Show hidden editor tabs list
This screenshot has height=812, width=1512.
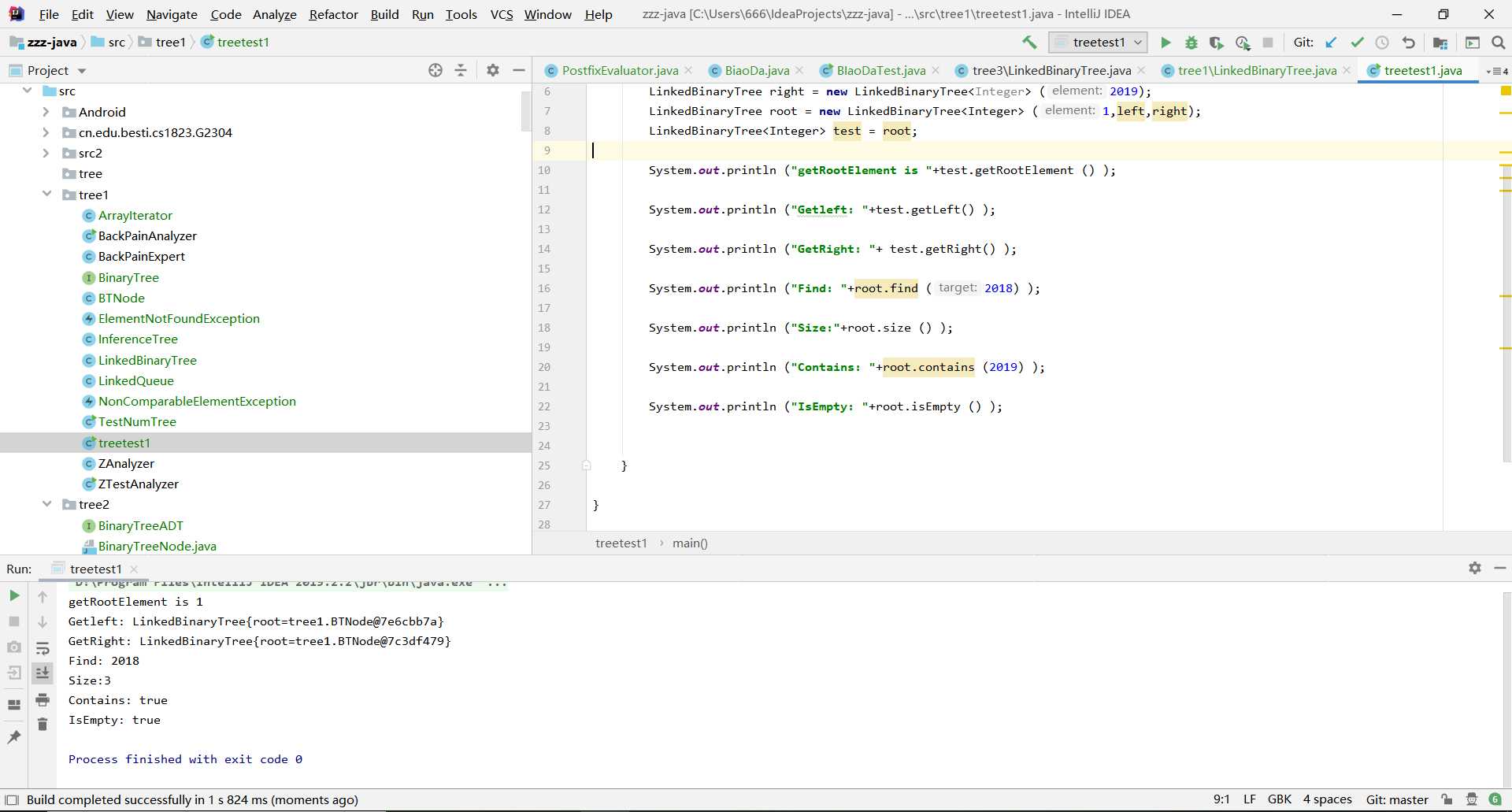[x=1497, y=71]
